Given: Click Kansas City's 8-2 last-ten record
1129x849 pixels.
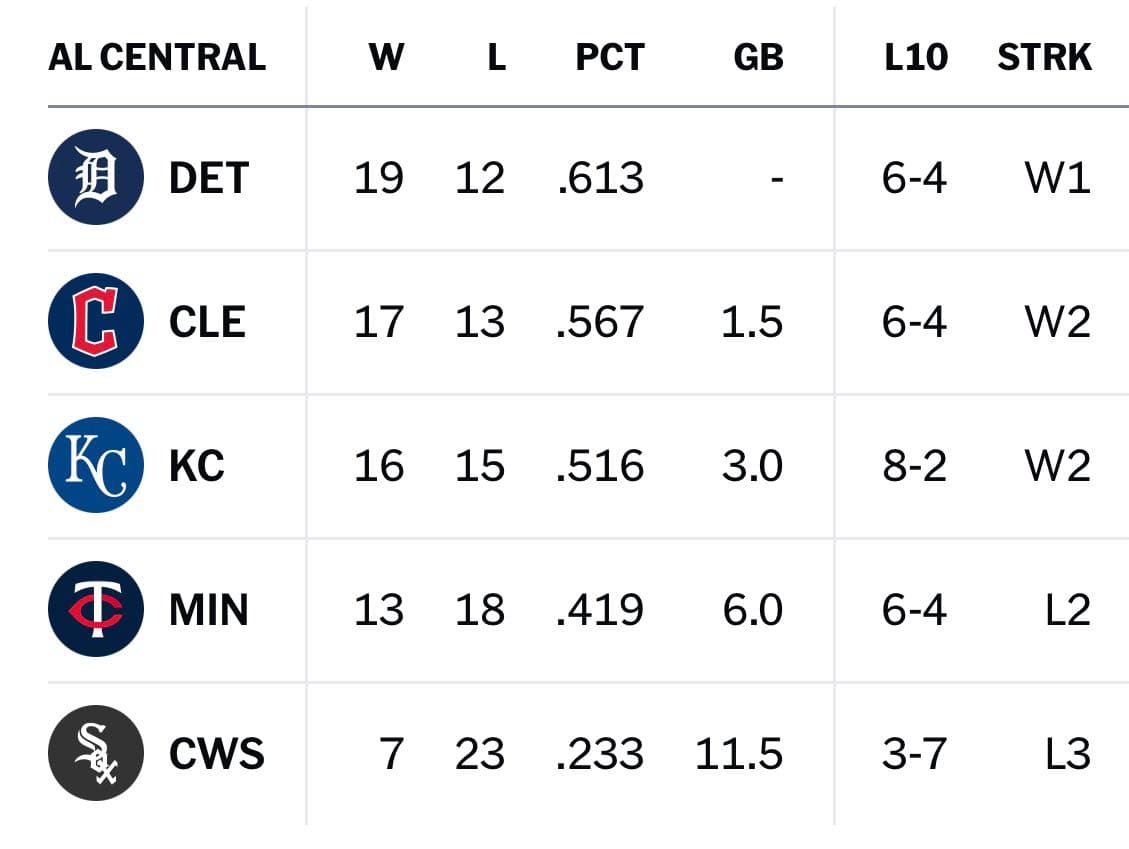Looking at the screenshot, I should click(914, 466).
